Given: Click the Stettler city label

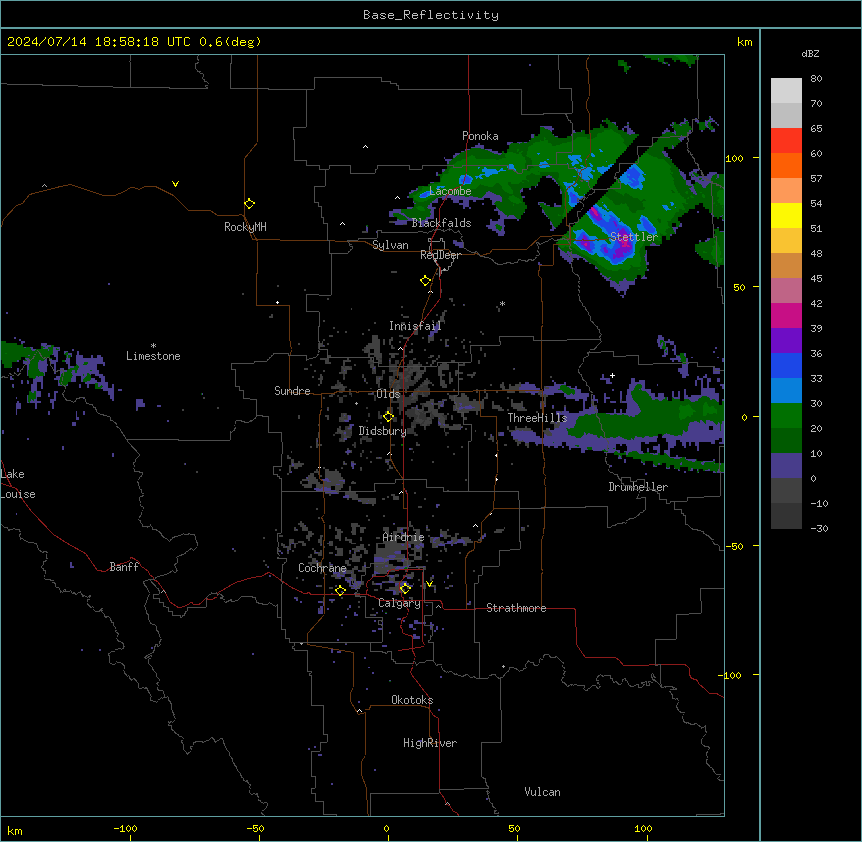Looking at the screenshot, I should coord(633,237).
